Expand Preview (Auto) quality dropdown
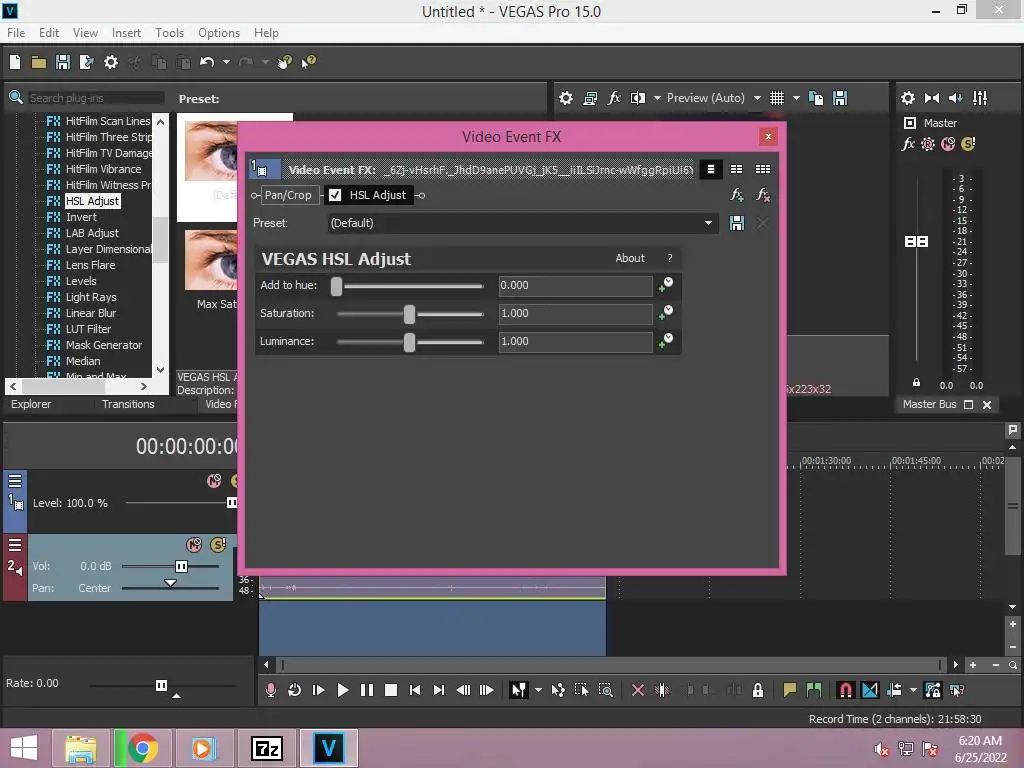Screen dimensions: 1024x768 coord(757,98)
